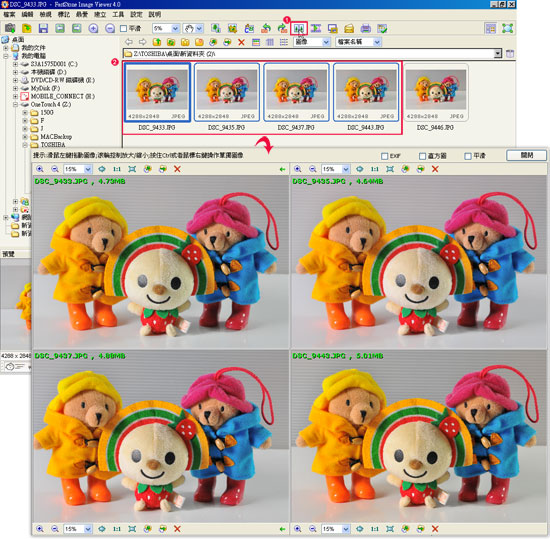Viewport: 550px width, 539px height.
Task: Click the Compare Selected Images toolbar icon
Action: coord(299,28)
